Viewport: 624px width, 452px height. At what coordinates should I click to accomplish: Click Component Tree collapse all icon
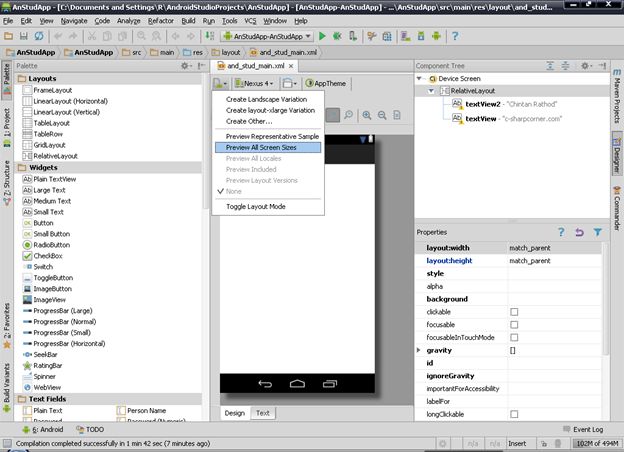point(565,66)
